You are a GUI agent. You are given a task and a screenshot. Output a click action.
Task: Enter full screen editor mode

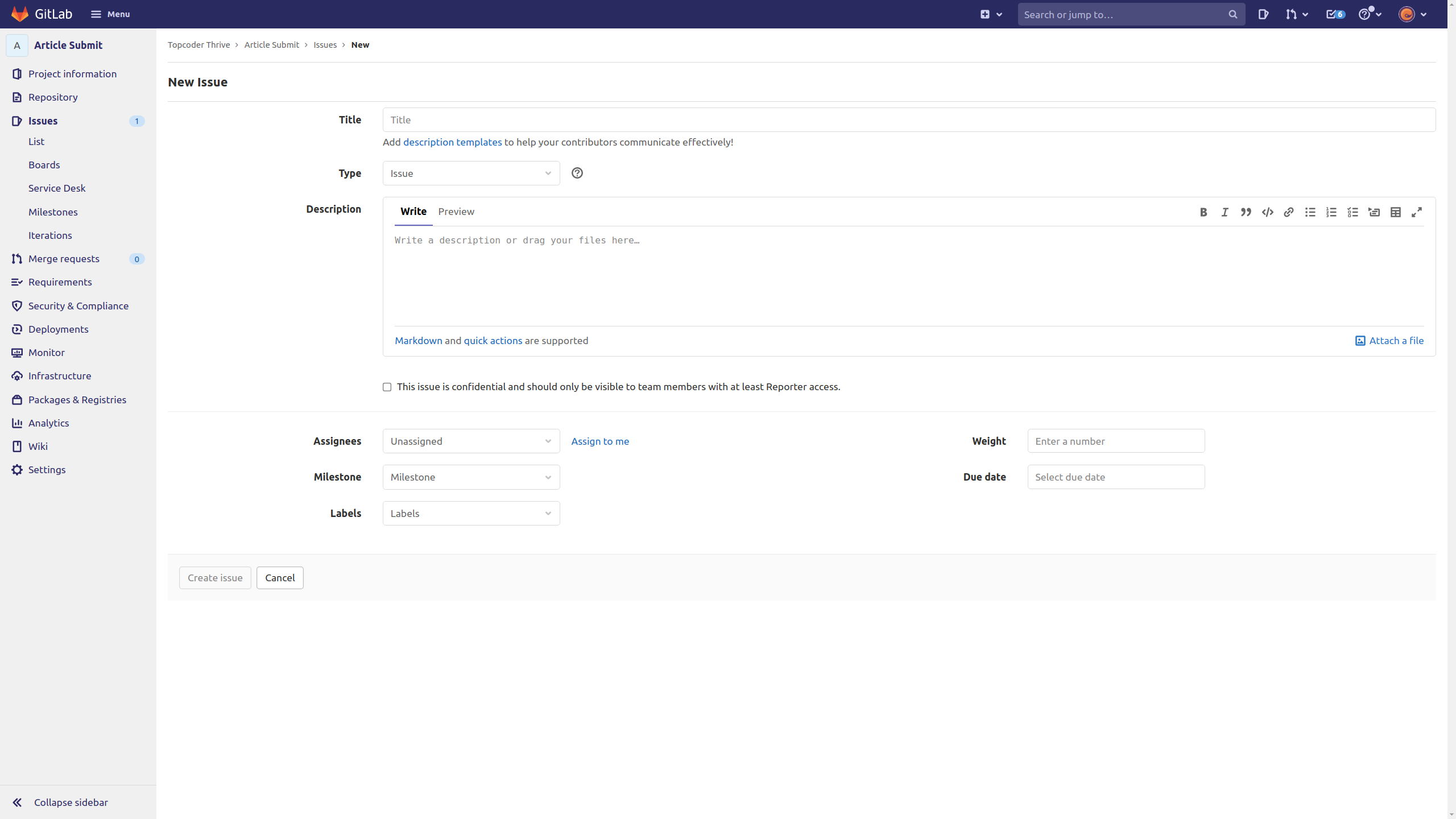1417,212
